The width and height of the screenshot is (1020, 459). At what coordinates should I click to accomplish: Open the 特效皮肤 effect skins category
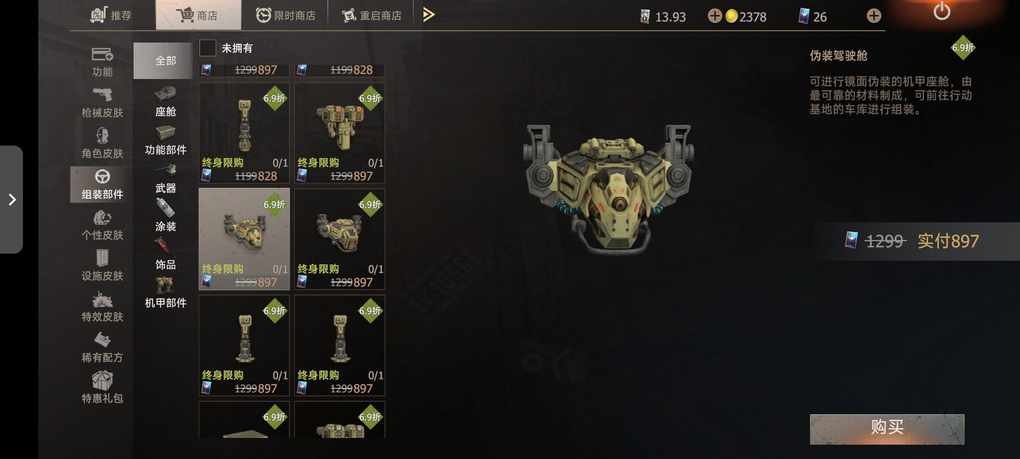pyautogui.click(x=102, y=307)
